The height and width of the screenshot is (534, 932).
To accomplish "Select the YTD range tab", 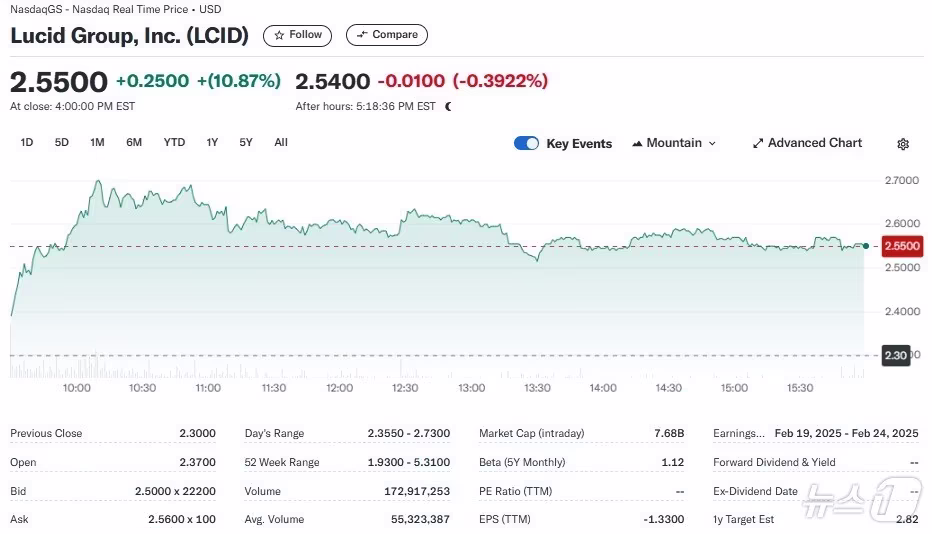I will click(174, 142).
